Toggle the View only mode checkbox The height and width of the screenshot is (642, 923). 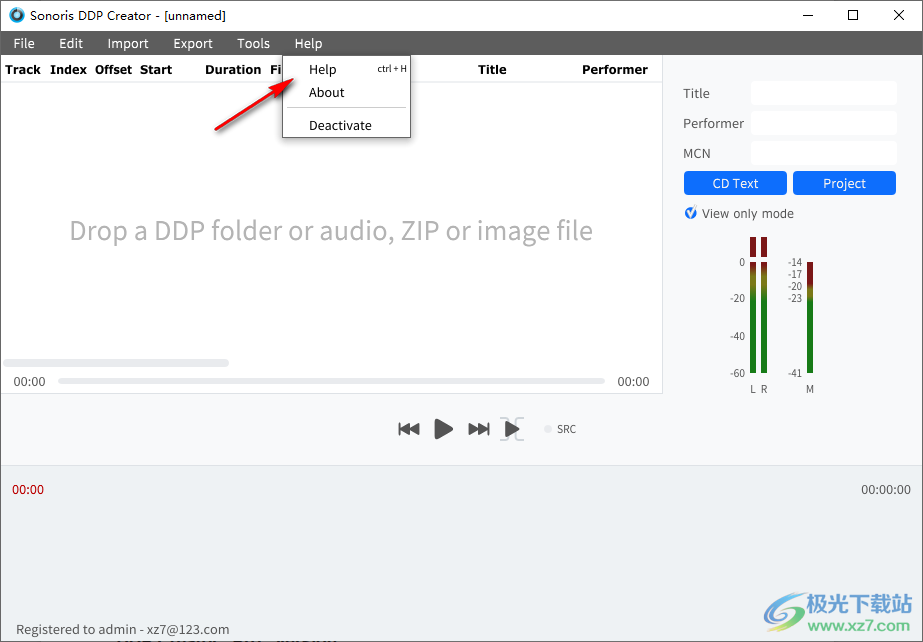point(690,213)
